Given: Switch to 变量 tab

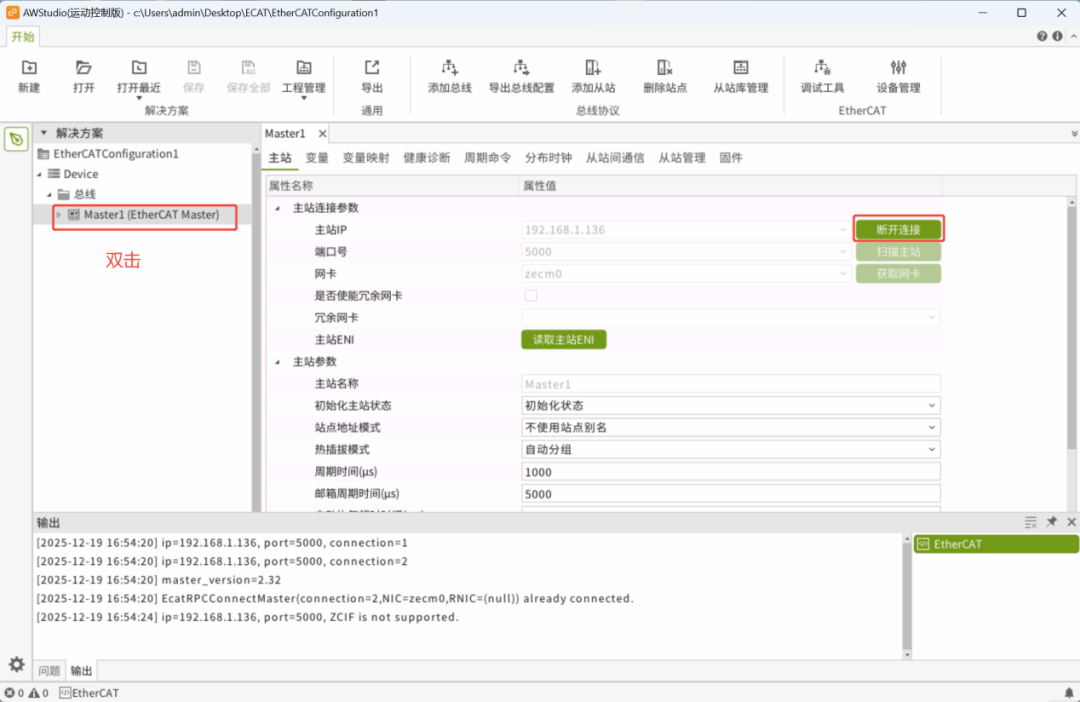Looking at the screenshot, I should (317, 158).
